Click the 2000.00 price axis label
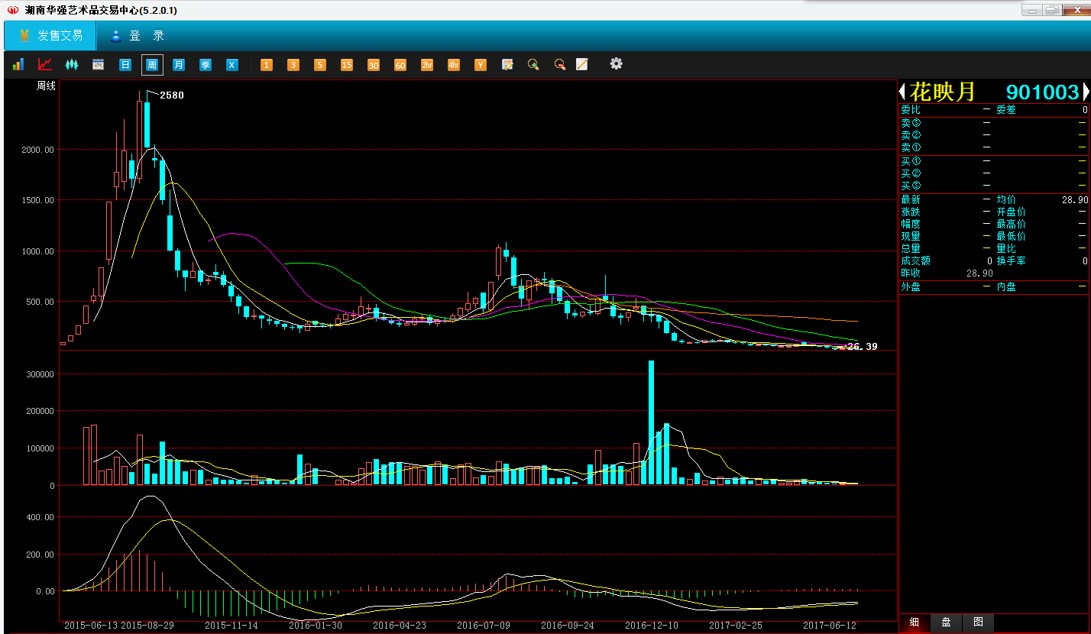This screenshot has height=634, width=1091. [x=38, y=150]
